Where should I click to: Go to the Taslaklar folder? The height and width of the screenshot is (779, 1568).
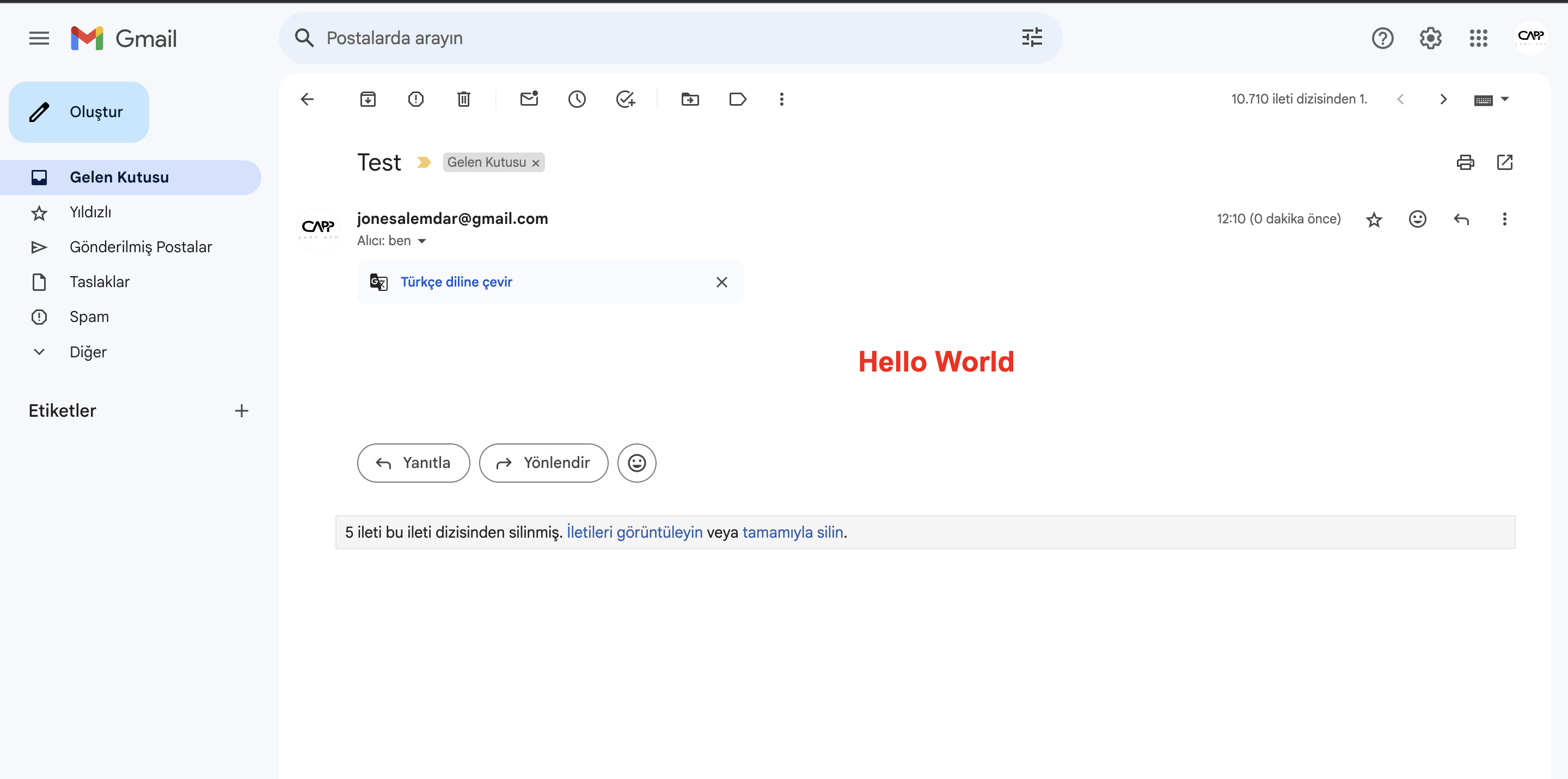click(x=99, y=282)
